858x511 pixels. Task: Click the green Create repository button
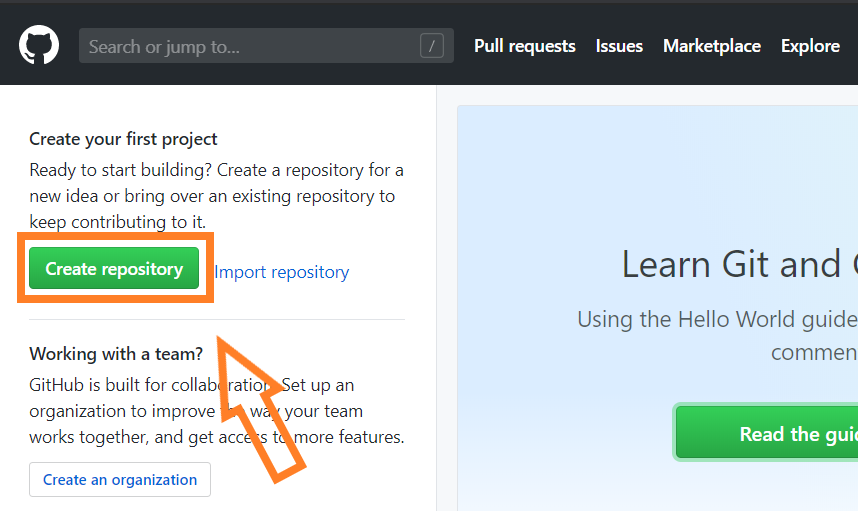coord(114,268)
